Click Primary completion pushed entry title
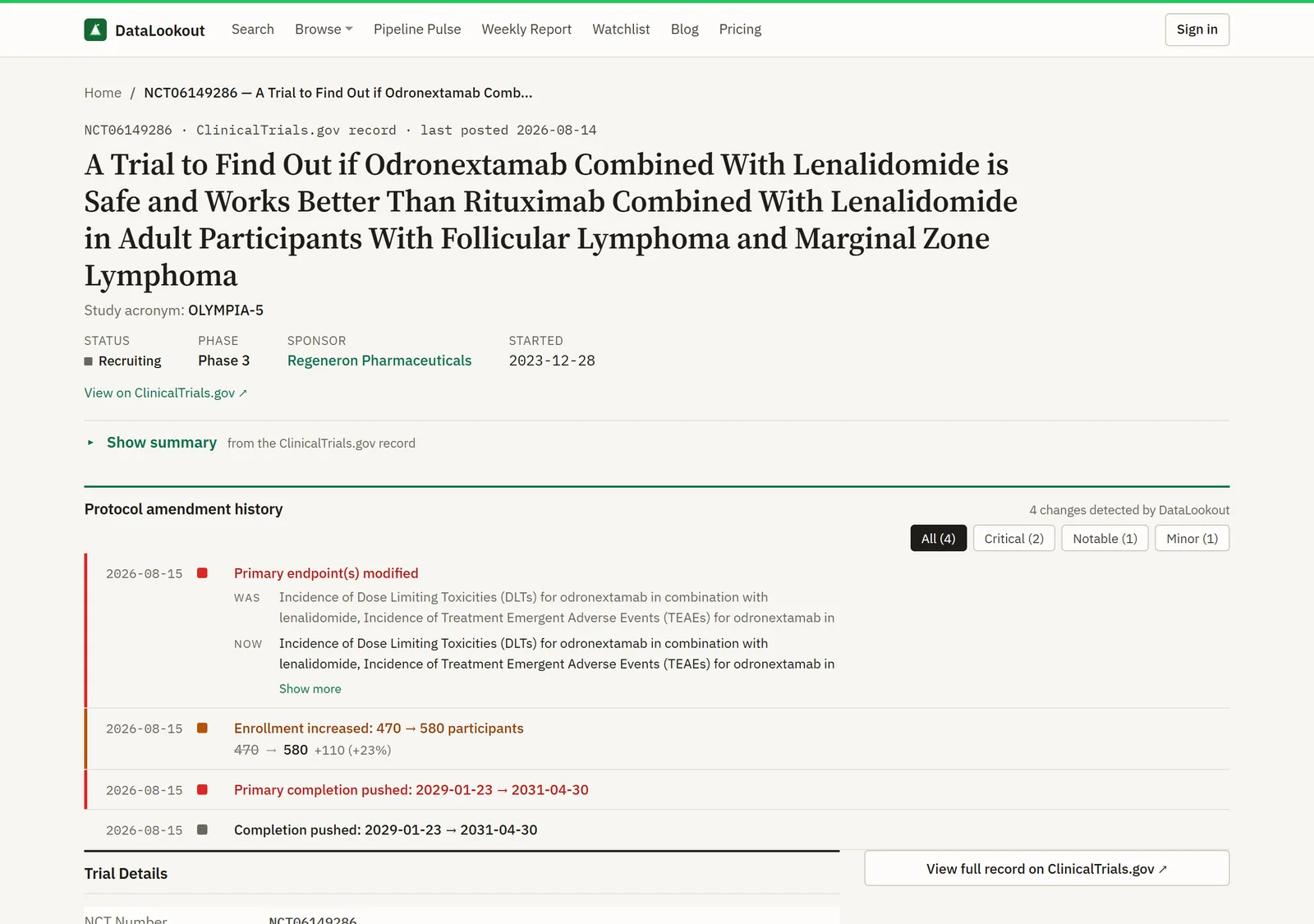The width and height of the screenshot is (1314, 924). coord(411,790)
